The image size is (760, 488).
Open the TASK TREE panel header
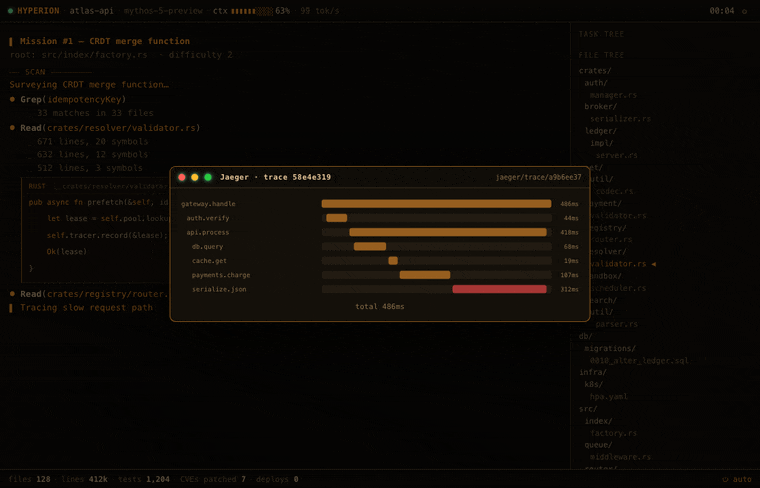601,34
